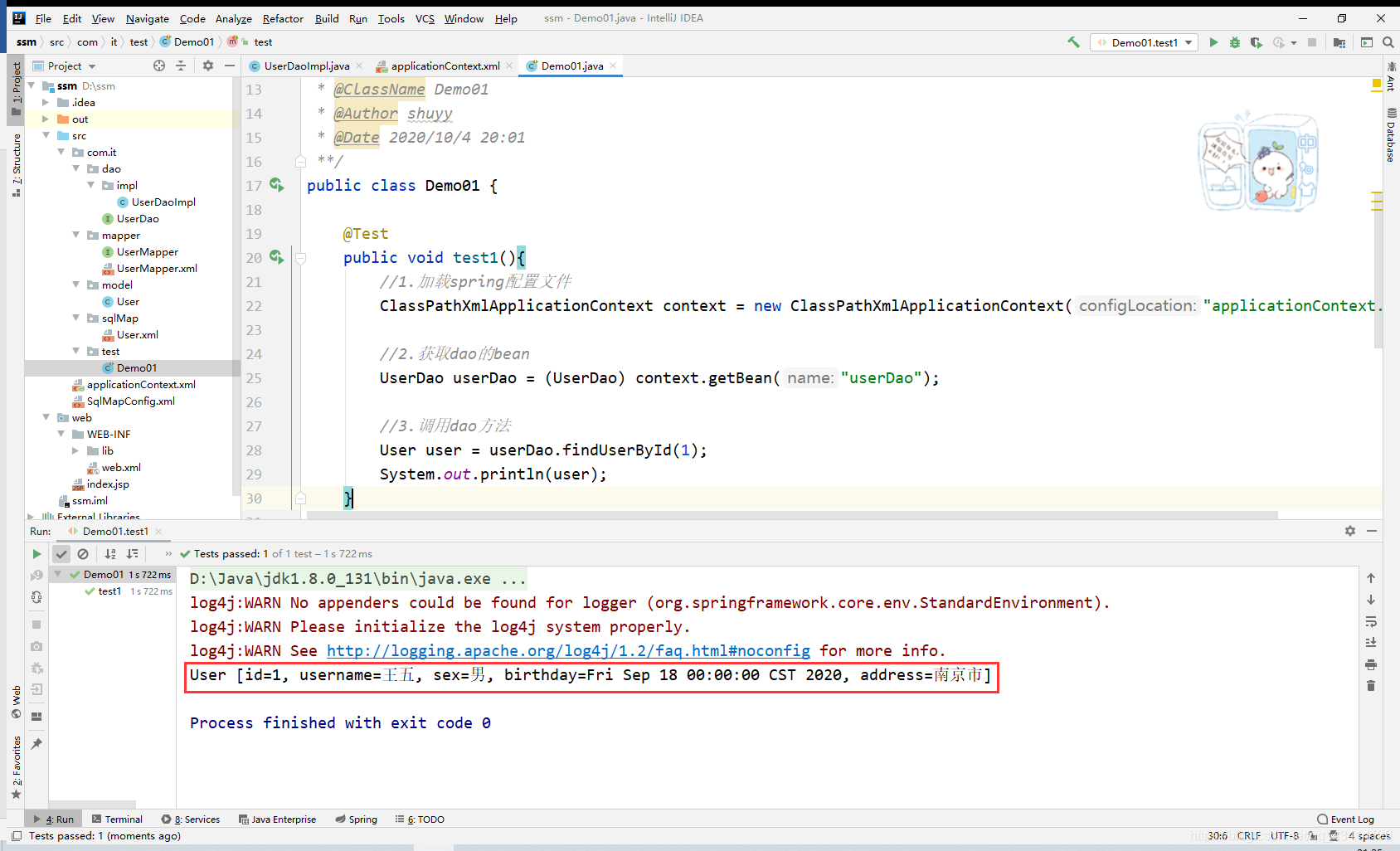Switch to applicationContext.xml editor tab

tap(445, 66)
